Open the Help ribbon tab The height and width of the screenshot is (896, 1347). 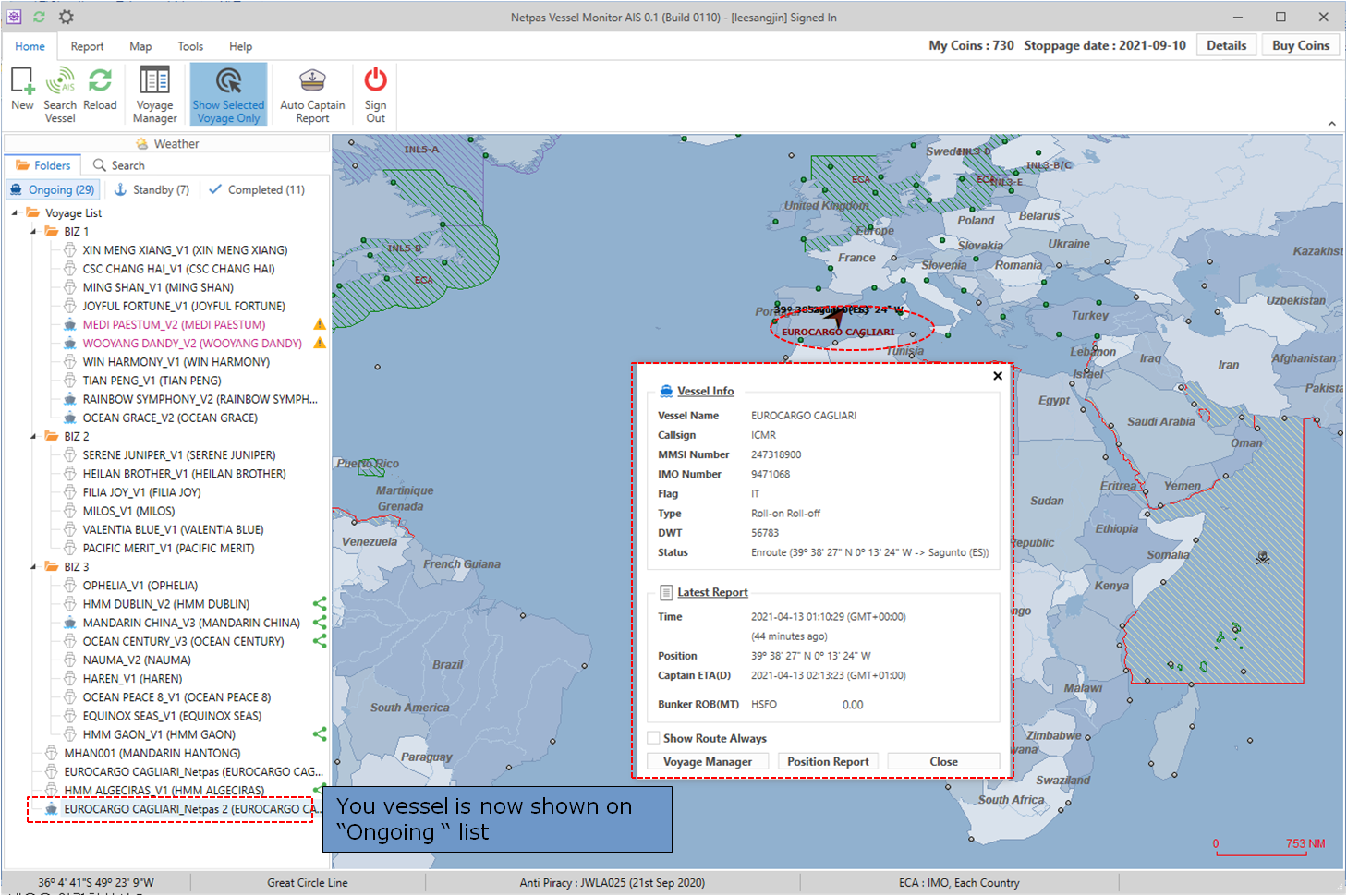(x=240, y=46)
